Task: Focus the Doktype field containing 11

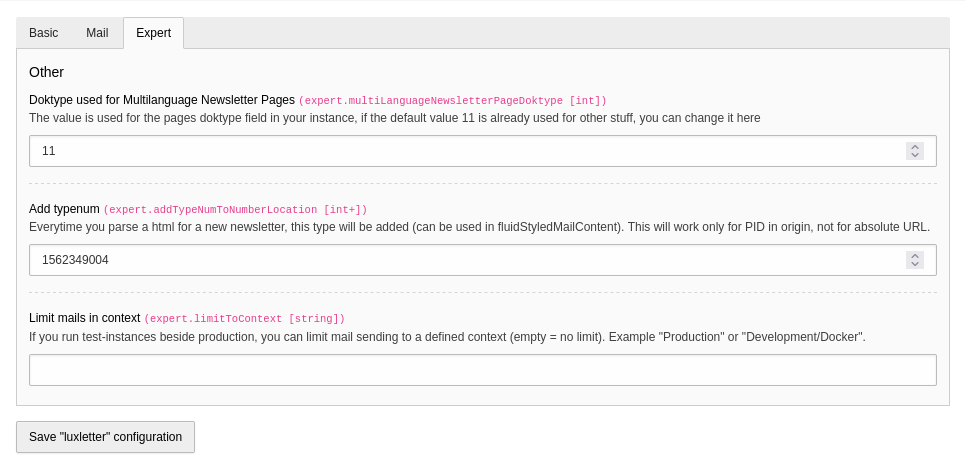Action: [x=483, y=151]
